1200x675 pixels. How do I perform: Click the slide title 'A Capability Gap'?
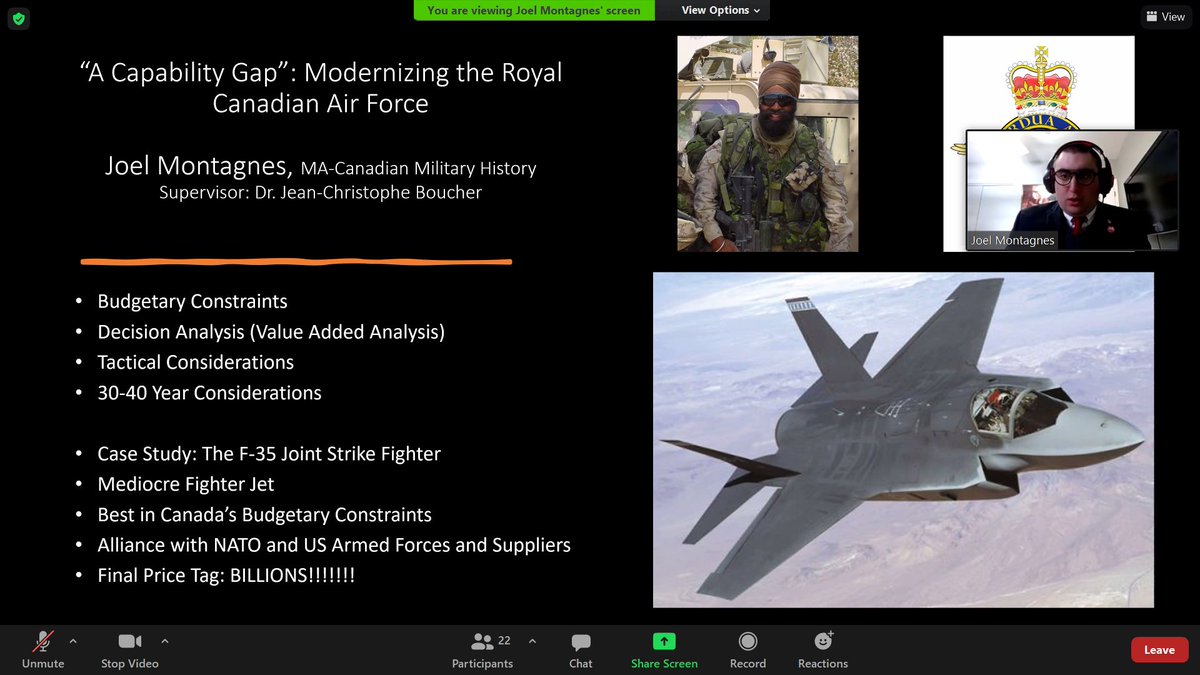(320, 87)
